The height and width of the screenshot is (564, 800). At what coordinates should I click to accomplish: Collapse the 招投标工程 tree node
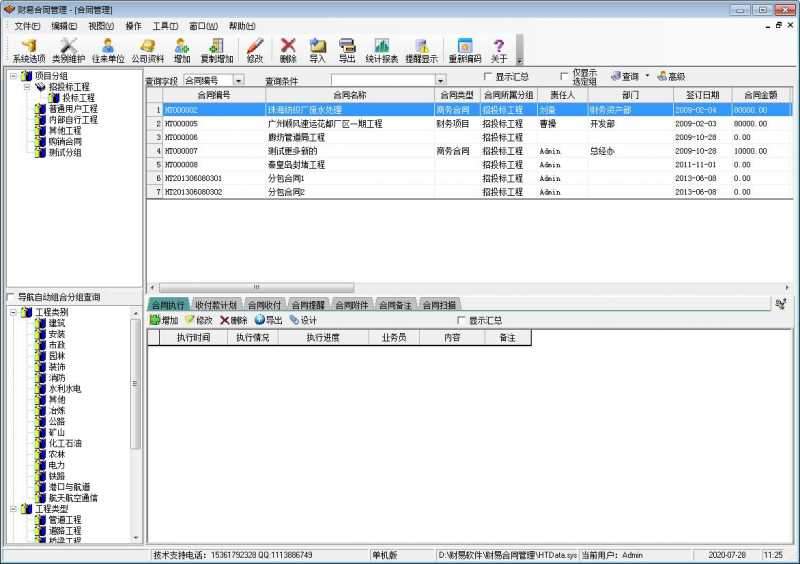tap(27, 87)
